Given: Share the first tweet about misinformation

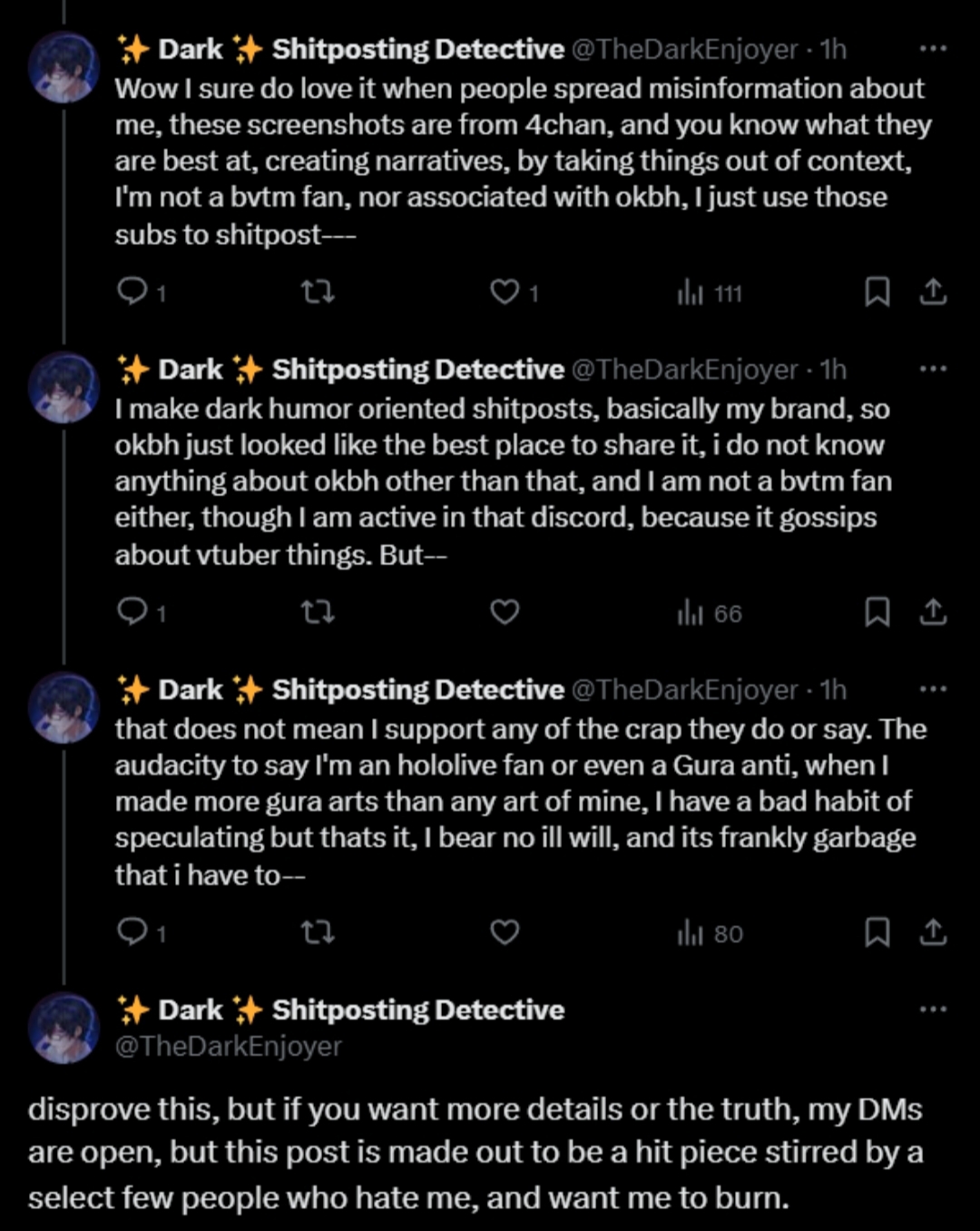Looking at the screenshot, I should (x=933, y=292).
